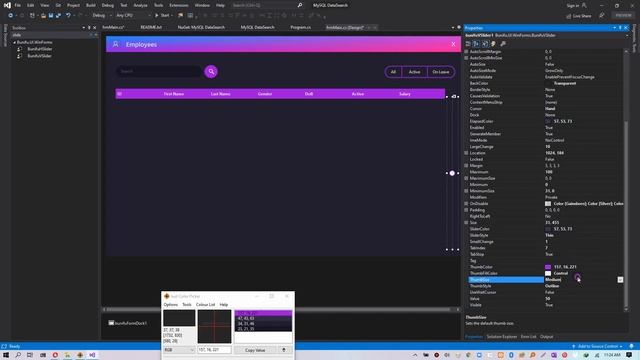
Task: Click the Visual Studio taskbar icon
Action: (92, 355)
